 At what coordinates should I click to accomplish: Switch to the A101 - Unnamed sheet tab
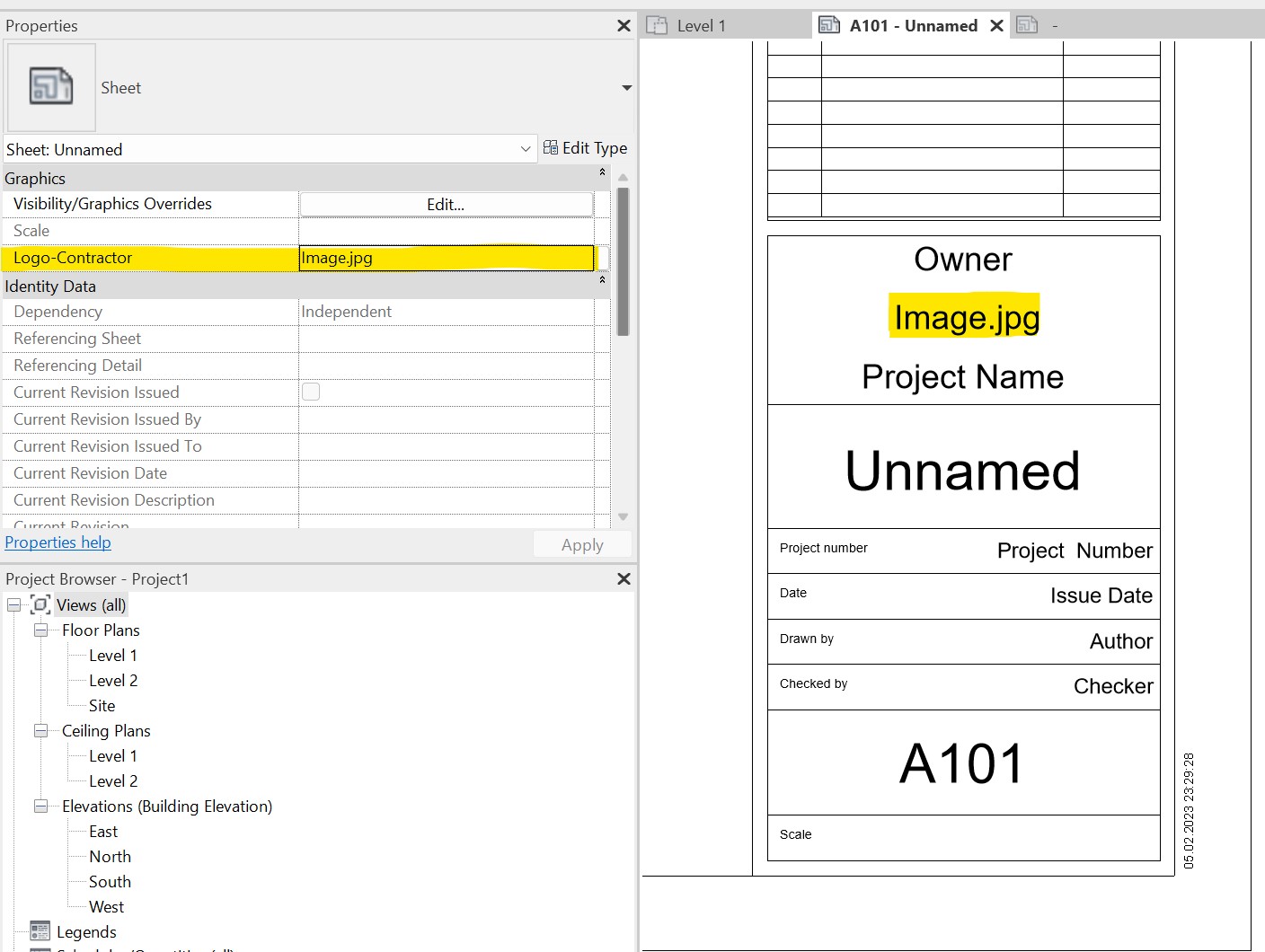click(x=913, y=26)
